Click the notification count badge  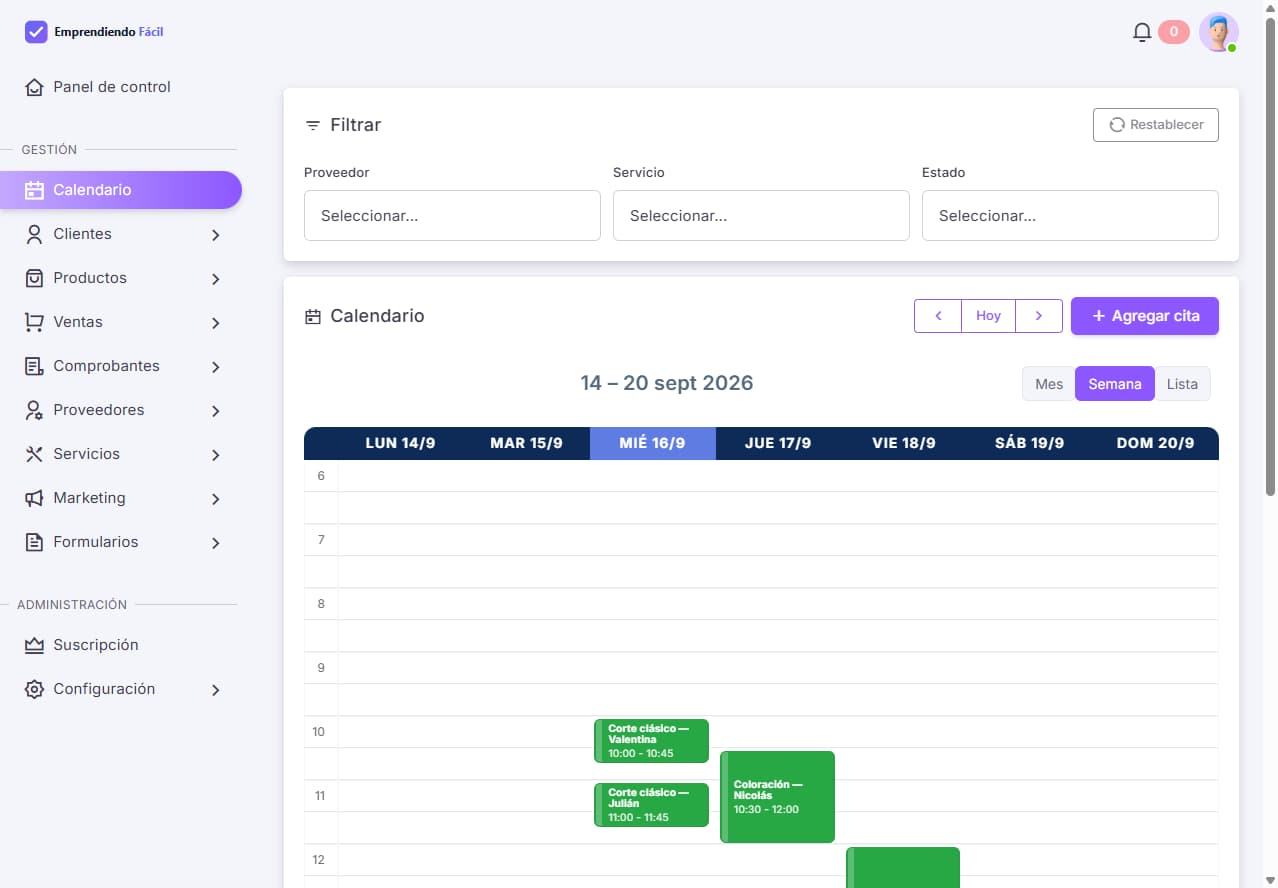(x=1174, y=32)
